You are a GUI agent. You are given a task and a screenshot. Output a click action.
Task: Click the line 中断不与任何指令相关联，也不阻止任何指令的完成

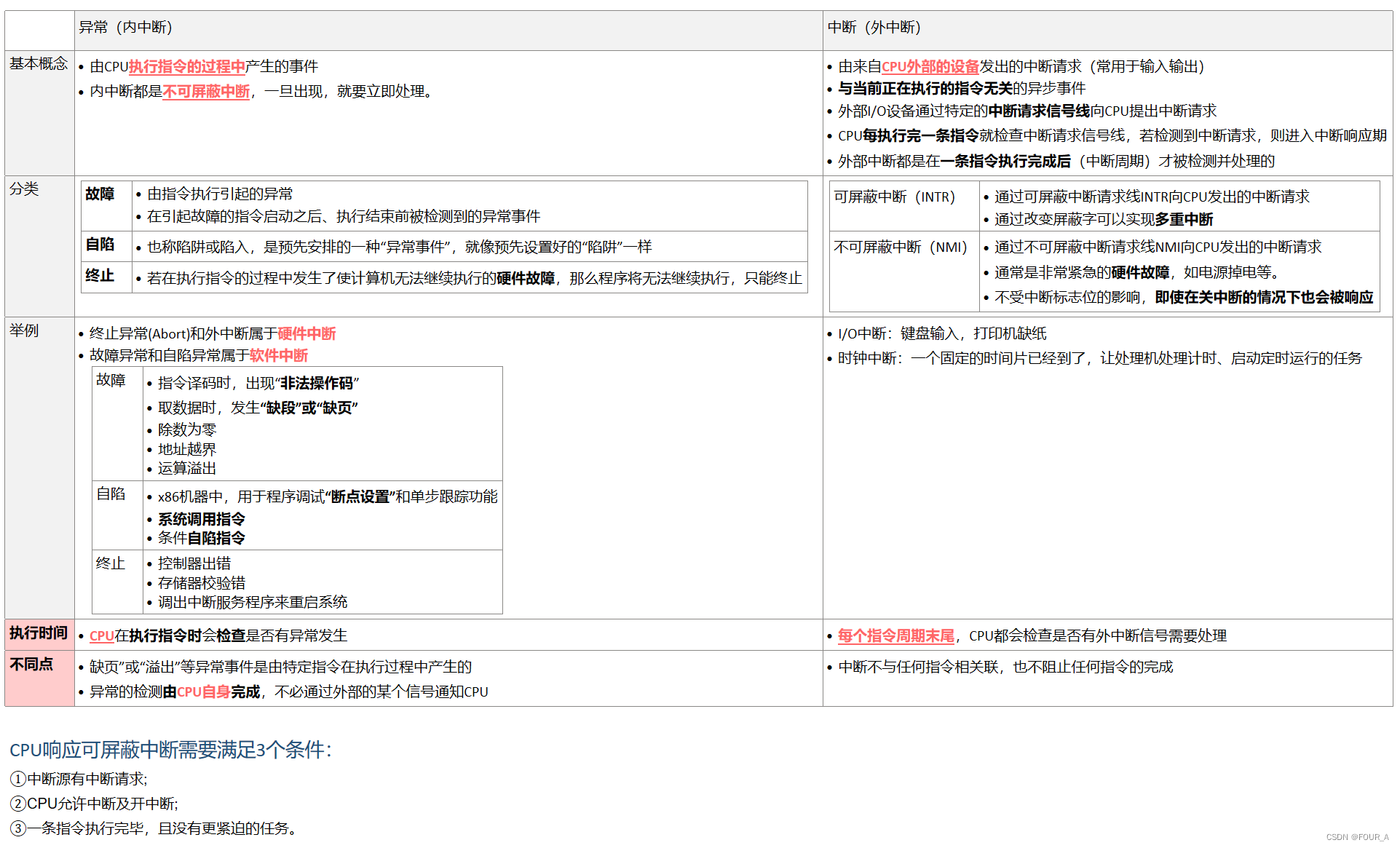1005,667
